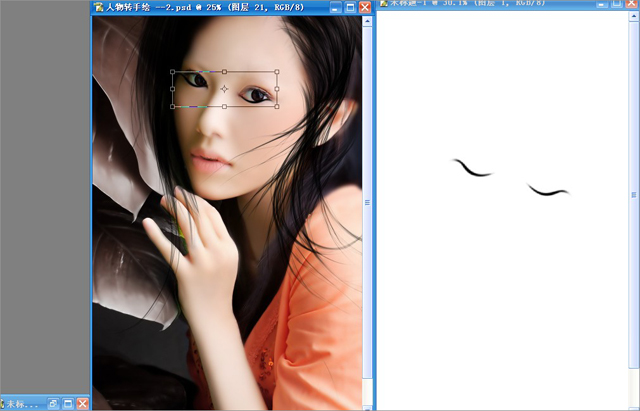640x411 pixels.
Task: Click the document icon in the 人物转手绘 title bar
Action: coord(98,7)
